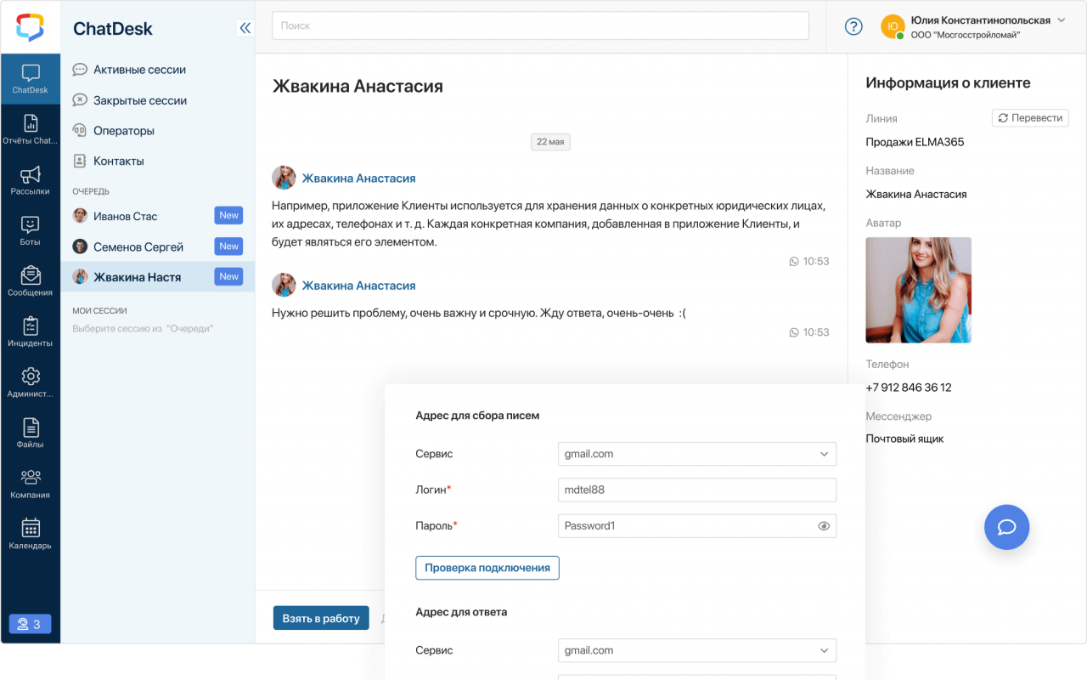Image resolution: width=1087 pixels, height=680 pixels.
Task: Open the Боты section in sidebar
Action: pos(30,230)
